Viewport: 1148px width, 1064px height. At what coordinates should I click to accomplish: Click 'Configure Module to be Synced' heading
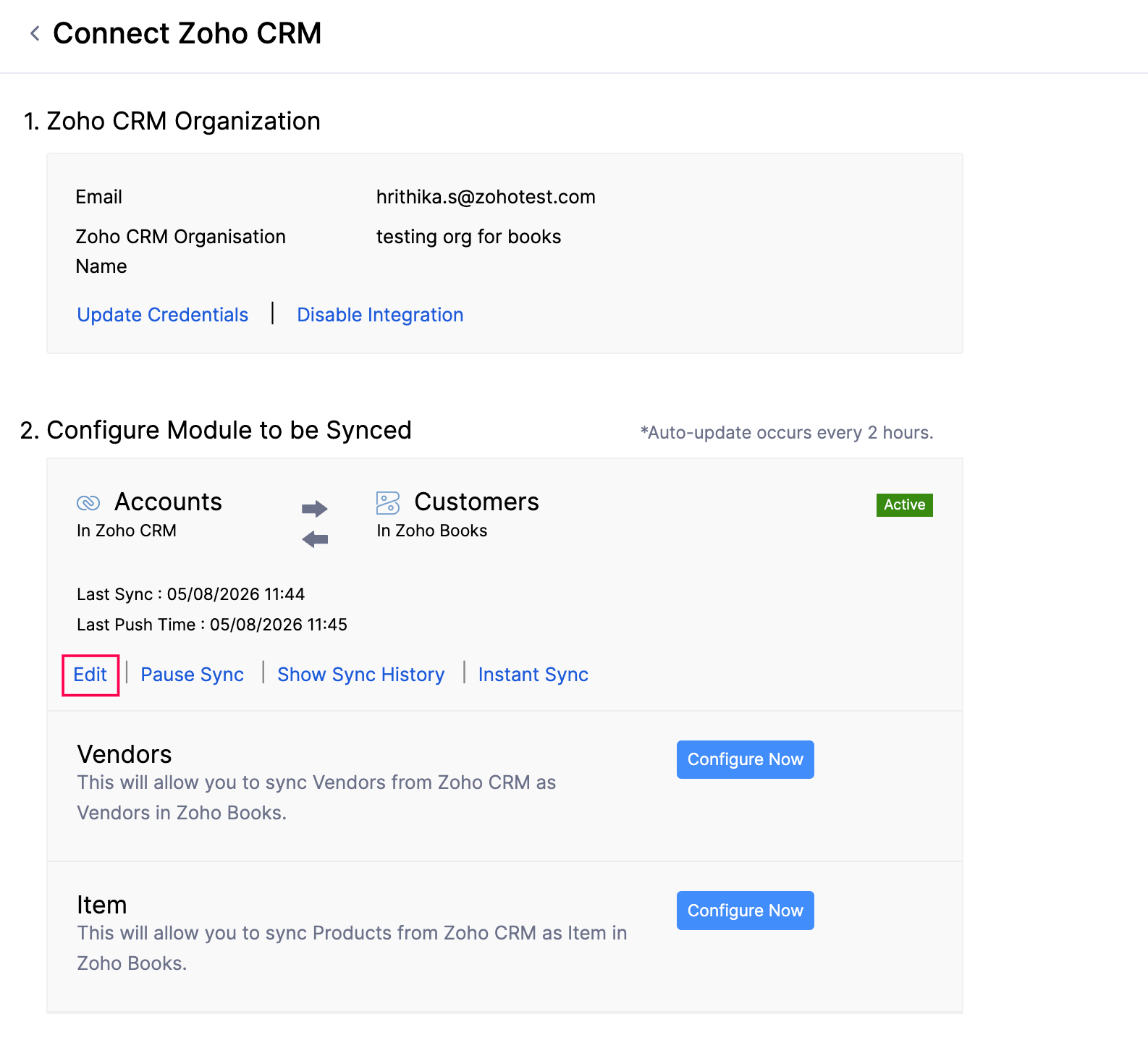229,430
